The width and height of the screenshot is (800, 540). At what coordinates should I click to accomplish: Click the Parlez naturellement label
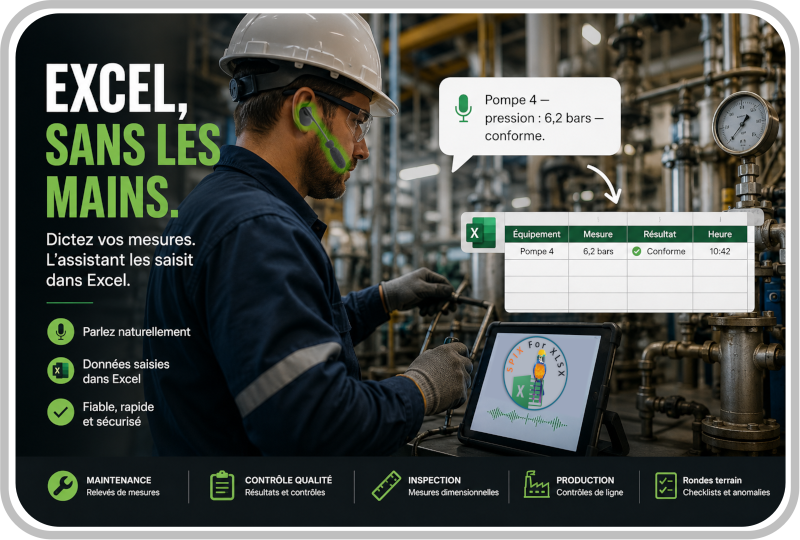click(x=136, y=332)
